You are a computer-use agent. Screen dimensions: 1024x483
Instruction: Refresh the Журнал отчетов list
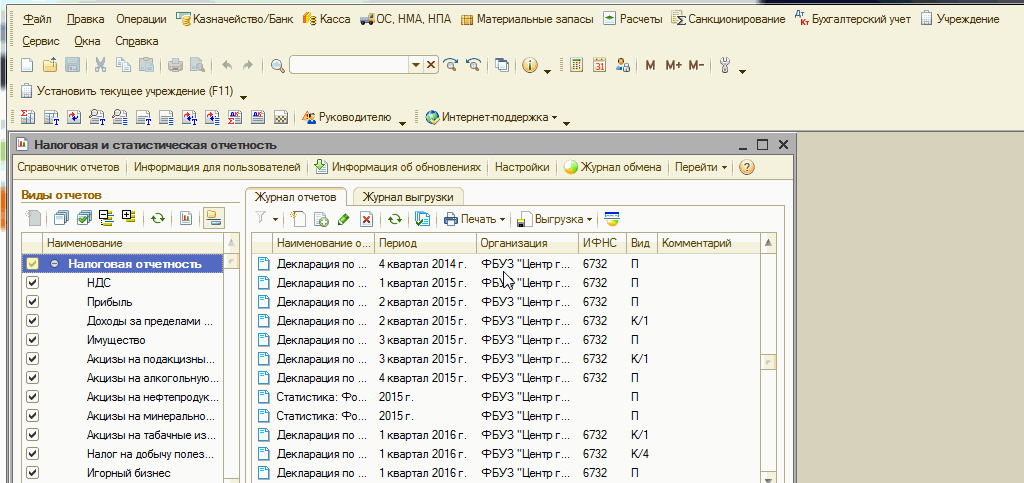pyautogui.click(x=394, y=219)
